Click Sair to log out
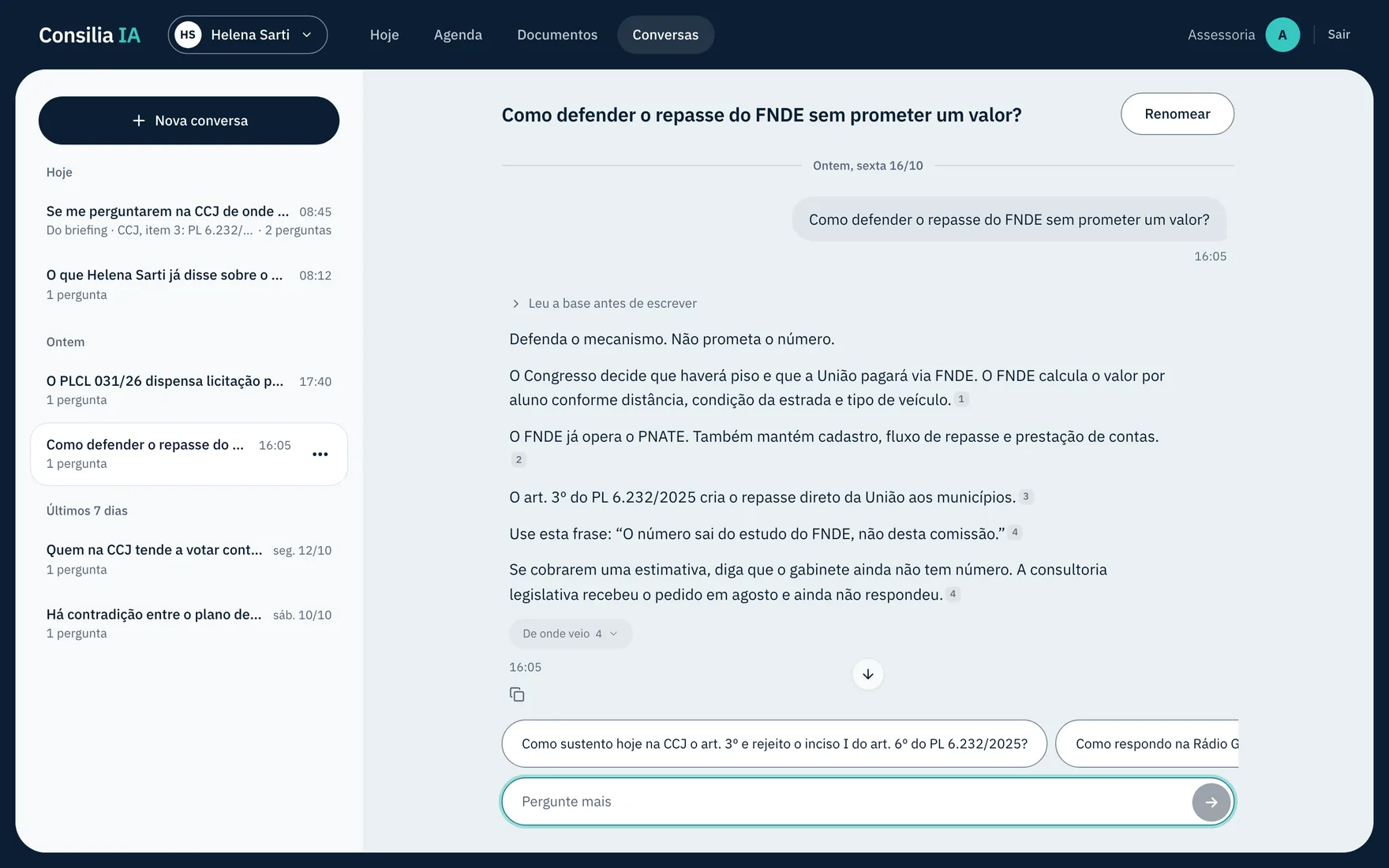Viewport: 1389px width, 868px height. click(x=1338, y=35)
